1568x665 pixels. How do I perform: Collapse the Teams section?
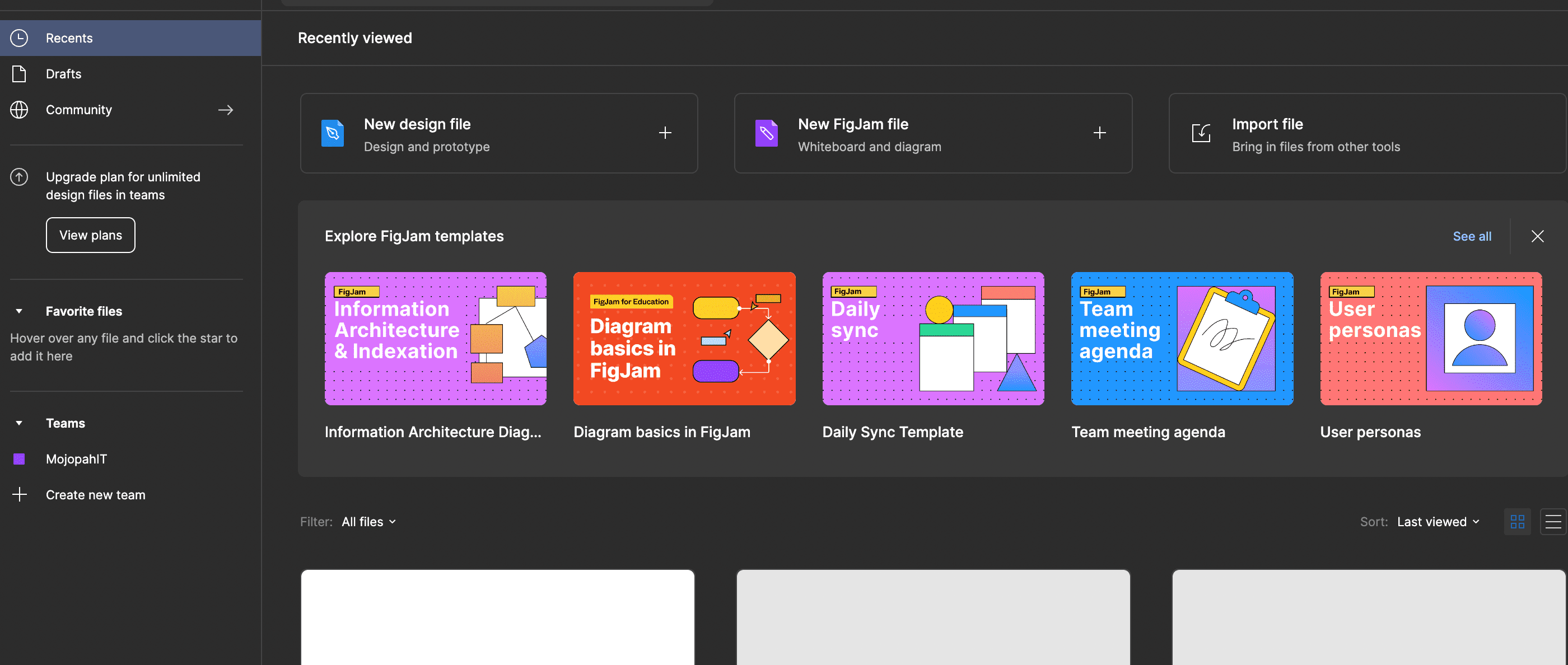click(x=19, y=423)
